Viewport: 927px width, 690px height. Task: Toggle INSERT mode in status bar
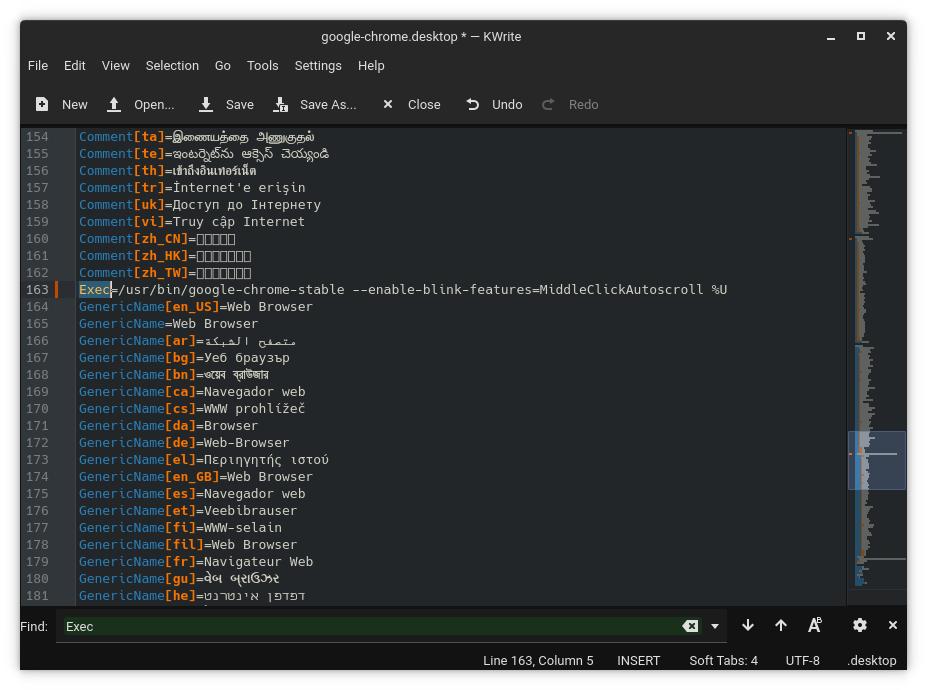pos(638,660)
